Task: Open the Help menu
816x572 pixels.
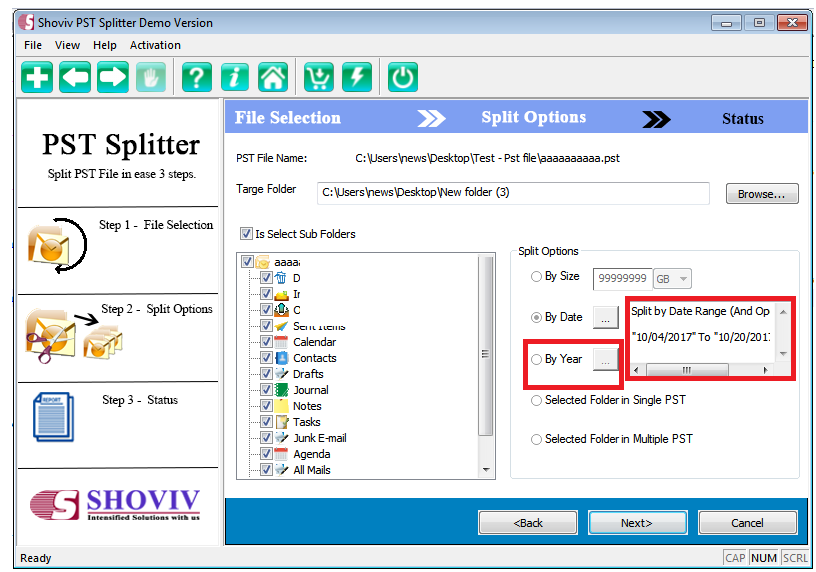Action: pos(105,45)
